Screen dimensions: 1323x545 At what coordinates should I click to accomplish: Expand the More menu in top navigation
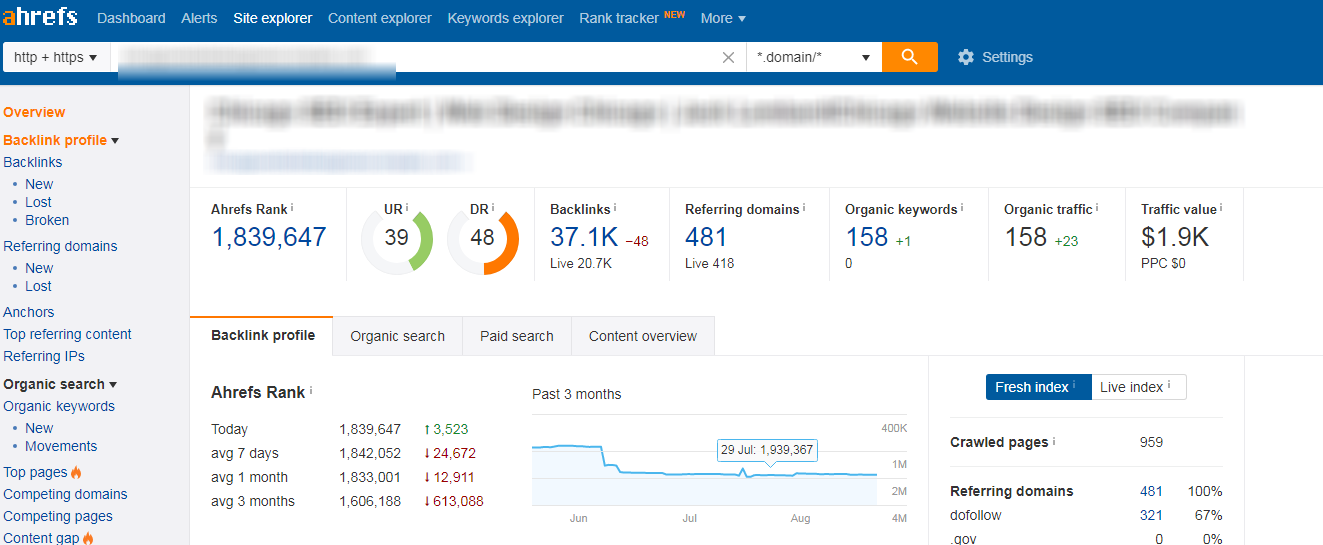[x=722, y=18]
